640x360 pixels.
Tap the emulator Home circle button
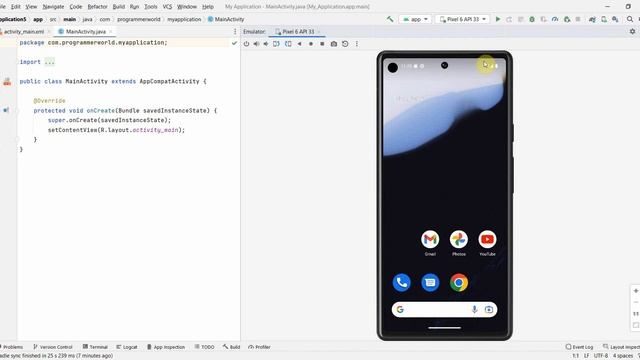coord(311,44)
